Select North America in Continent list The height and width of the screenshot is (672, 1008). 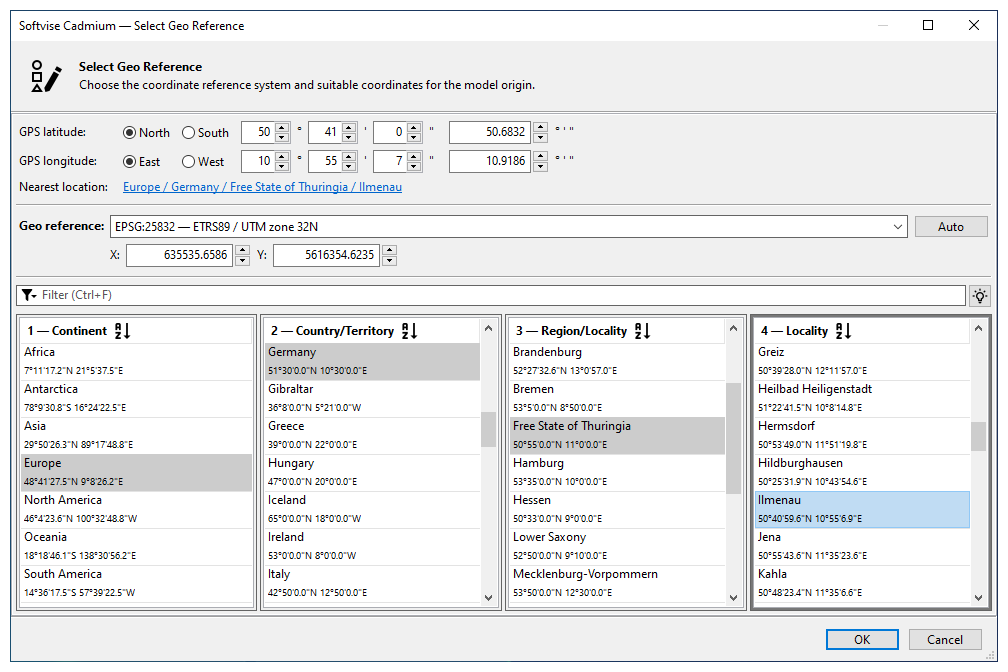[136, 509]
